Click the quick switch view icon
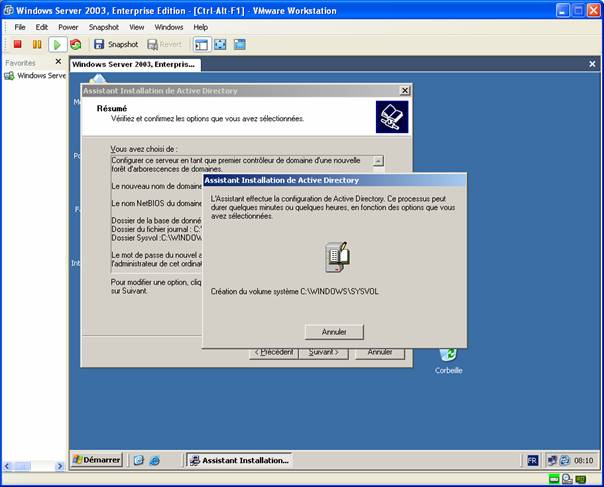 tap(240, 45)
